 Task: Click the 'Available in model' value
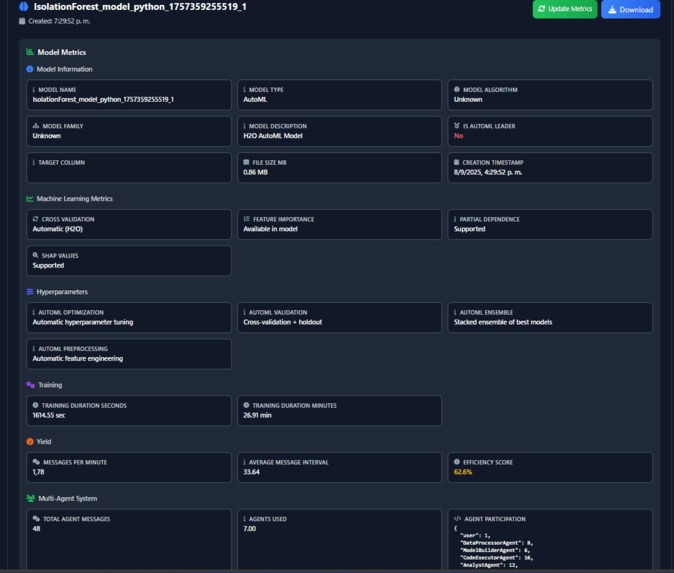270,229
